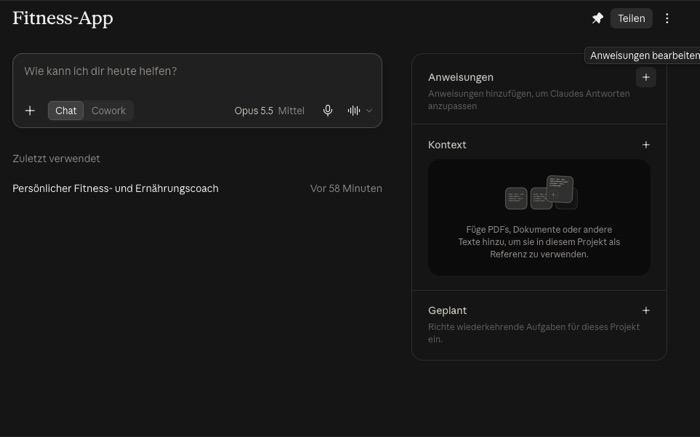Click the Kontext section heading
The height and width of the screenshot is (437, 700).
tap(447, 145)
